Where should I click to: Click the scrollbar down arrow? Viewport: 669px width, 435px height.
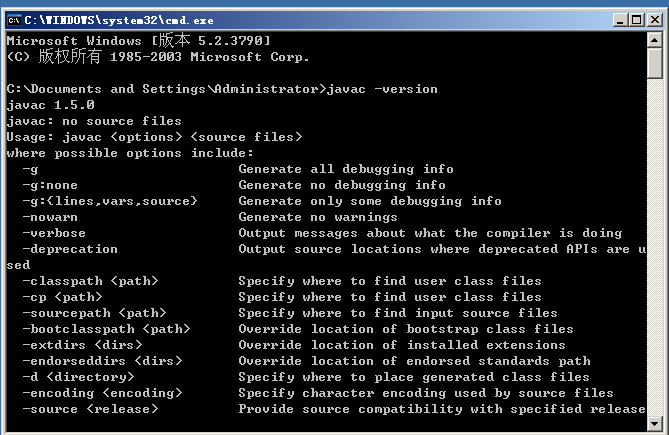click(654, 423)
